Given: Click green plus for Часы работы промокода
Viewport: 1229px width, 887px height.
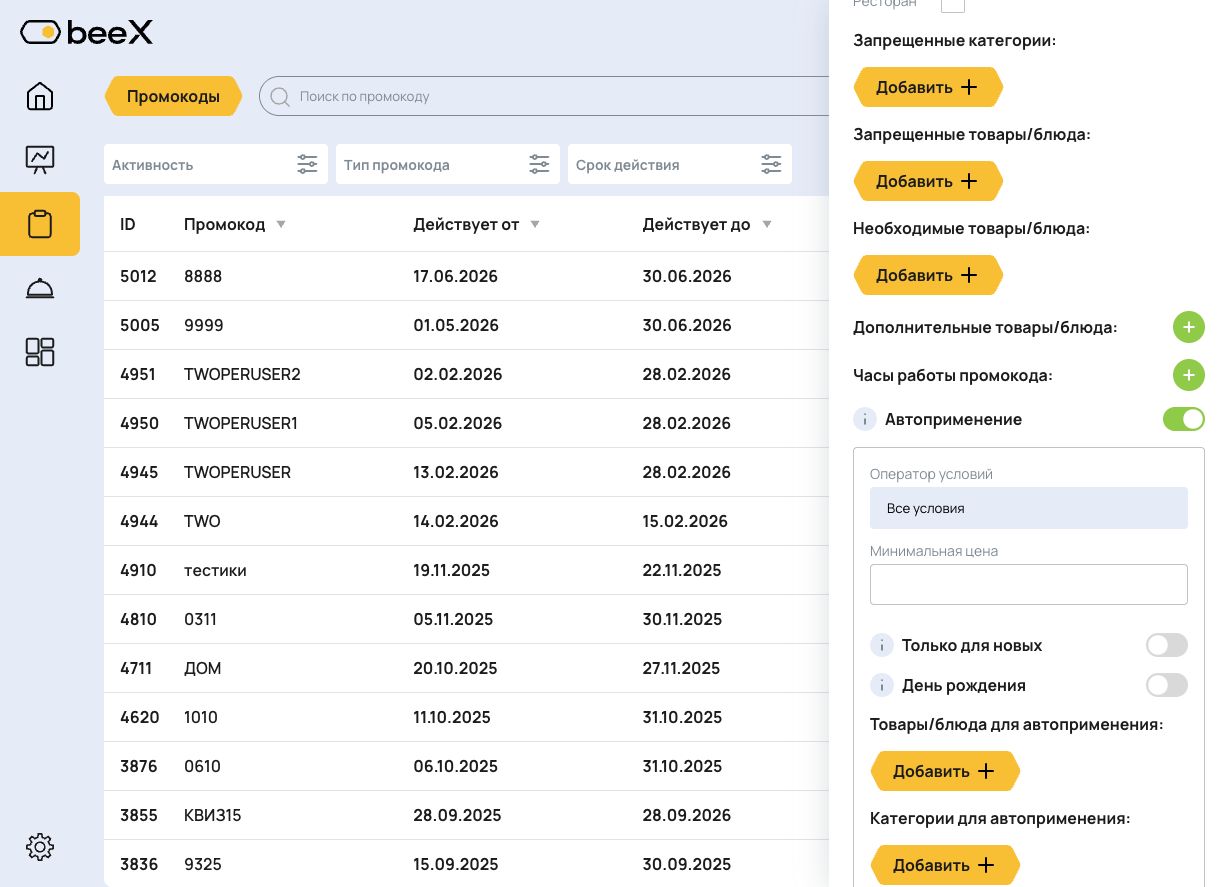Looking at the screenshot, I should (x=1188, y=375).
